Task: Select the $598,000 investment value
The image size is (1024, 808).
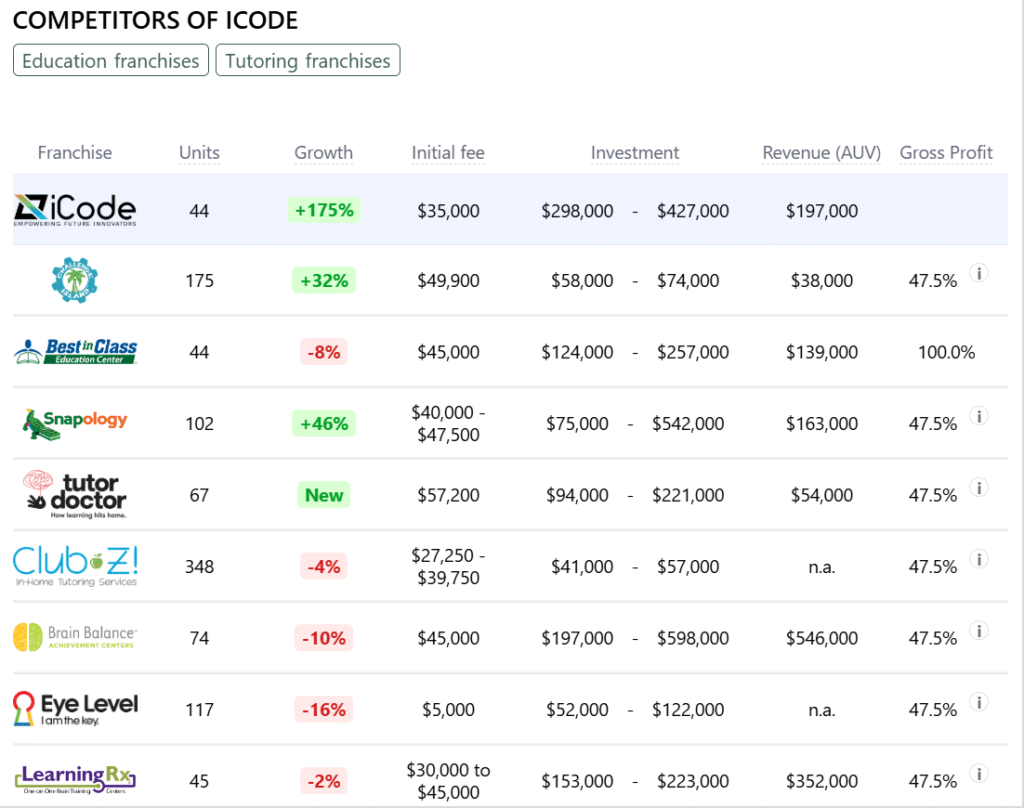Action: [x=693, y=638]
